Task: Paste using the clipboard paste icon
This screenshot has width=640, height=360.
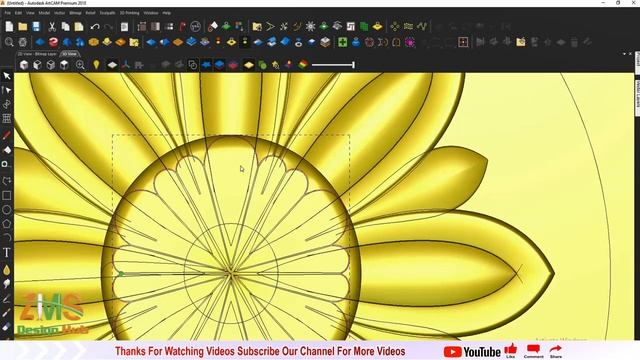Action: click(79, 27)
